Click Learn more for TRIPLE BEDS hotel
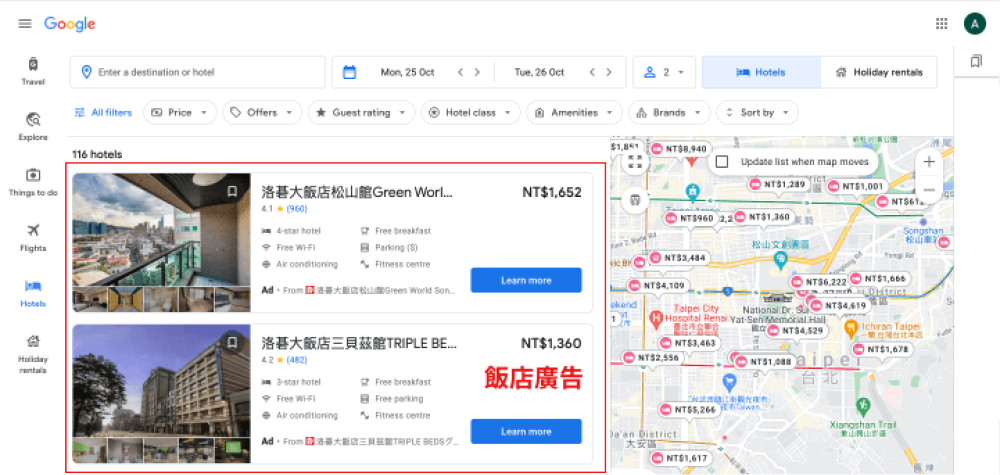Image resolution: width=1000 pixels, height=475 pixels. (x=526, y=431)
